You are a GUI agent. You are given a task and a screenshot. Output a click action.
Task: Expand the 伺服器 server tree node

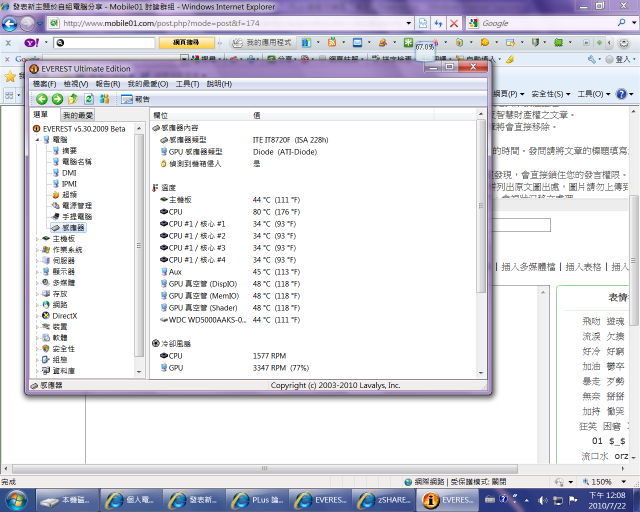click(x=38, y=260)
